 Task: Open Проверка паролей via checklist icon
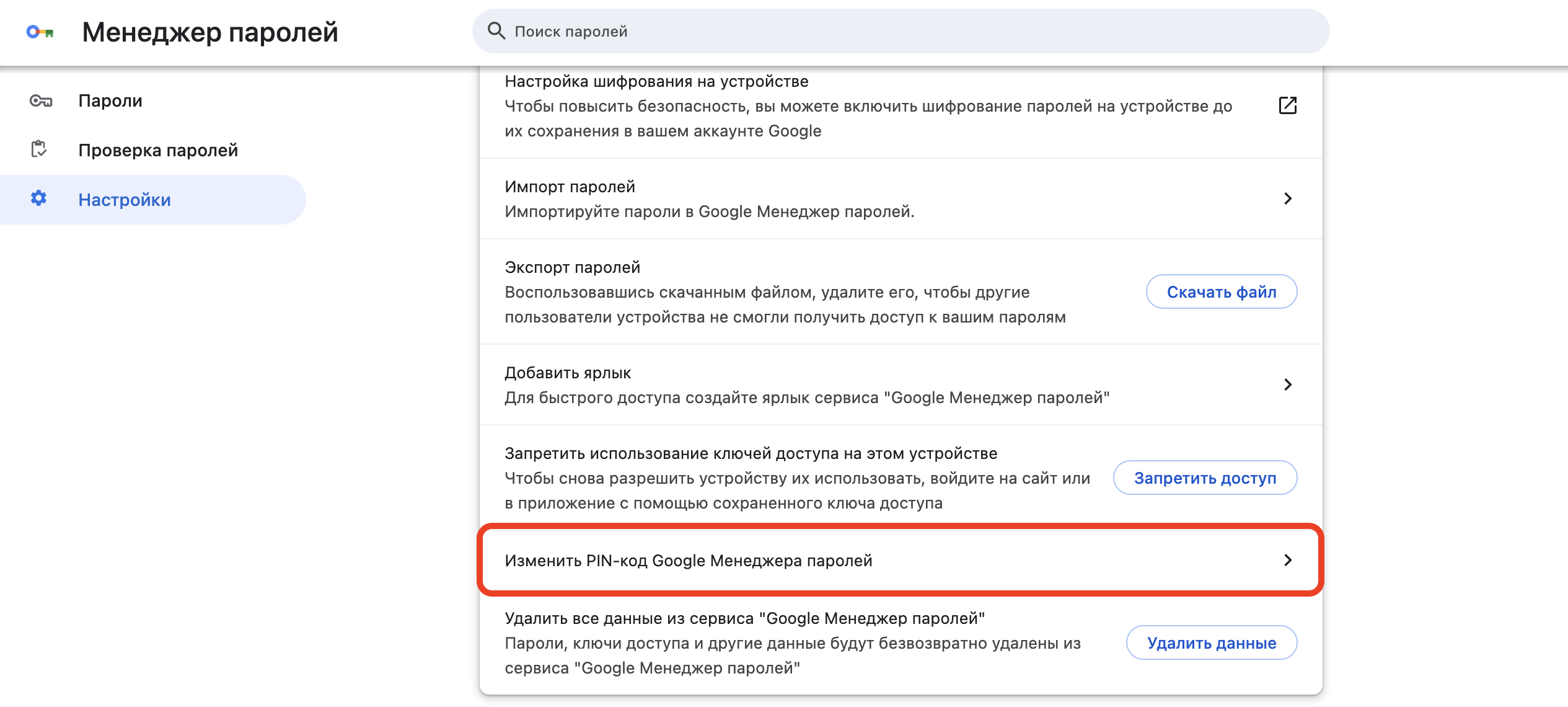[x=38, y=149]
